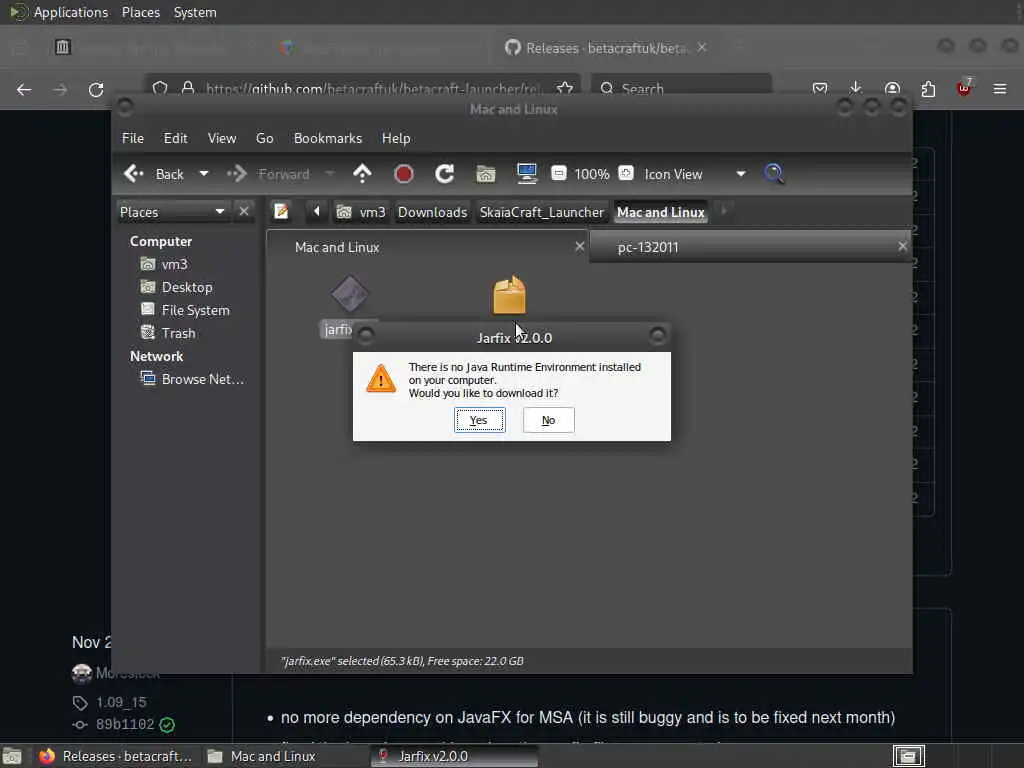Open commit 89b1102 link on GitHub page
Viewport: 1024px width, 768px height.
(124, 724)
